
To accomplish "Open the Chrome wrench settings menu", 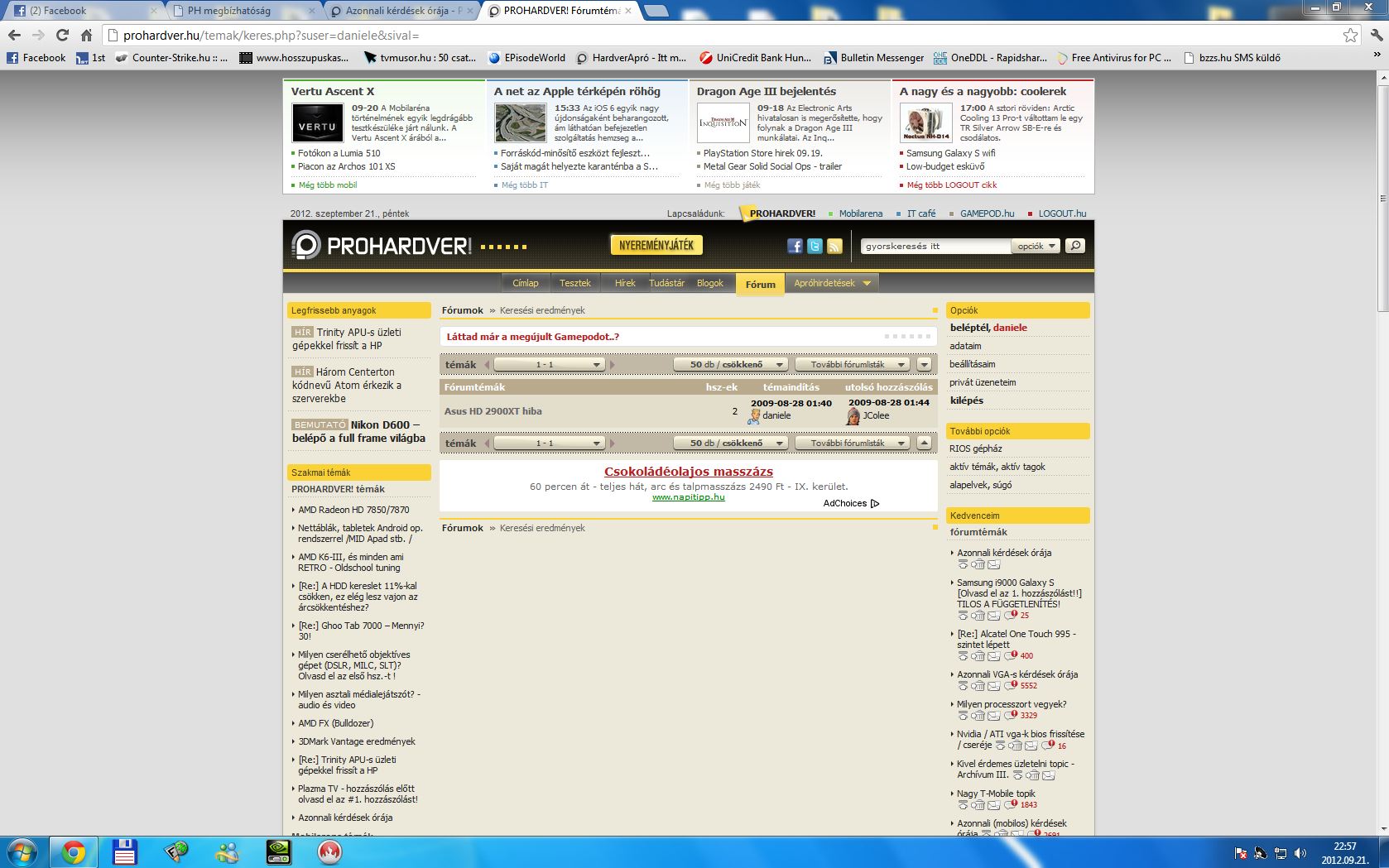I will coord(1376,36).
